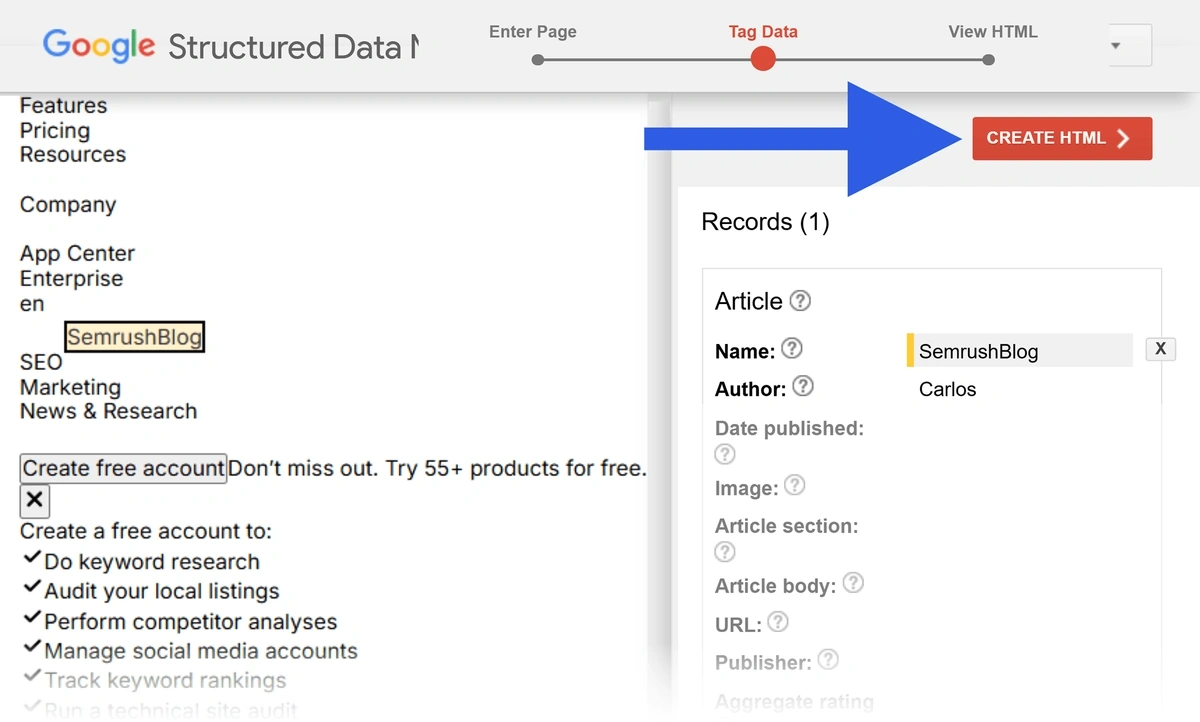Click Manage social media accounts item
Image resolution: width=1200 pixels, height=722 pixels.
pyautogui.click(x=201, y=651)
